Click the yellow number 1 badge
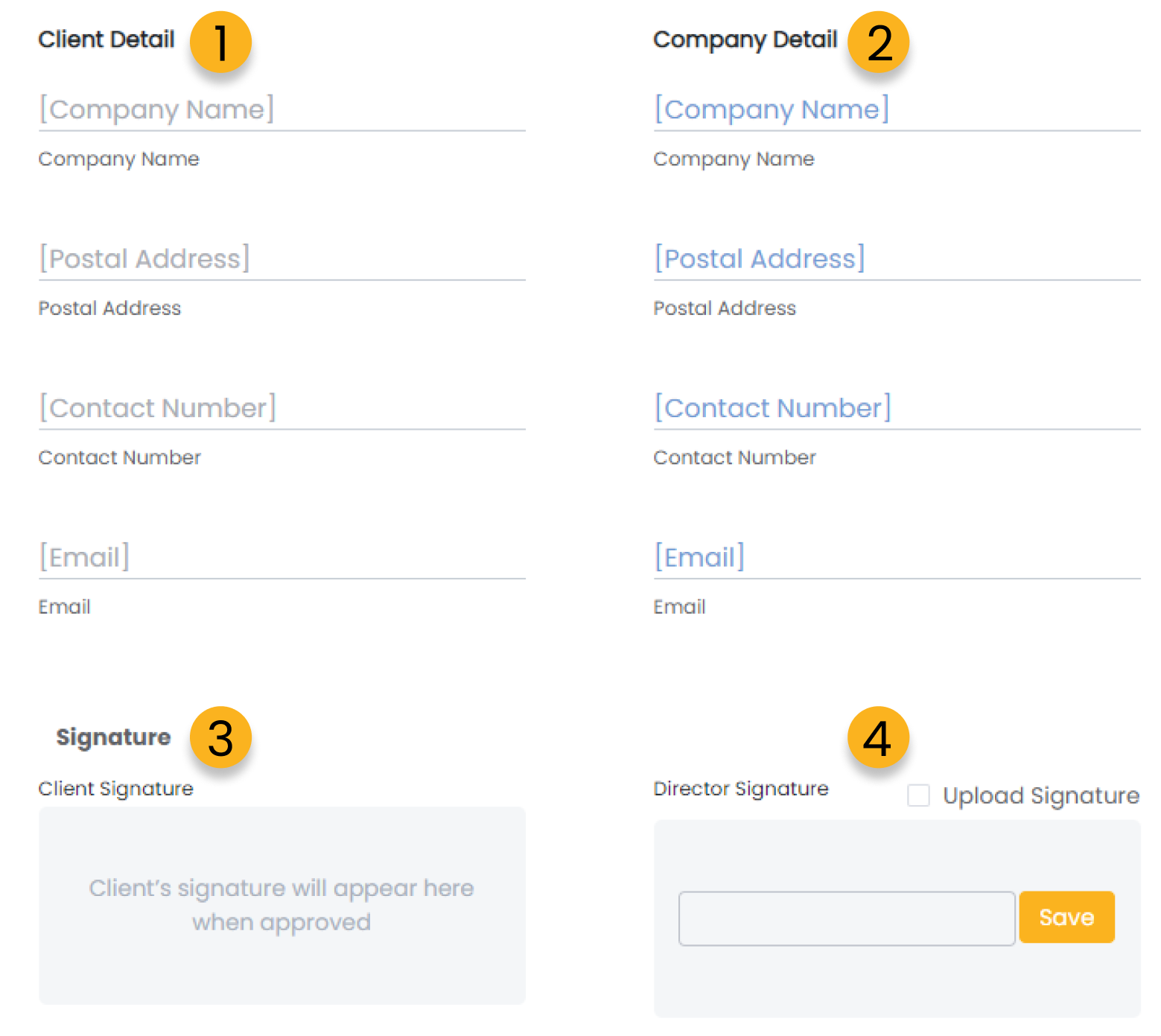Viewport: 1161px width, 1036px height. click(220, 42)
